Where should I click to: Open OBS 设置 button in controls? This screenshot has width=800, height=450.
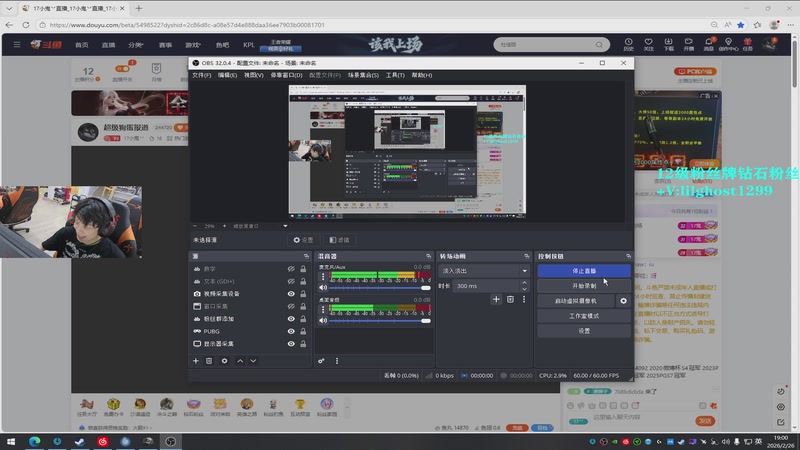(584, 331)
